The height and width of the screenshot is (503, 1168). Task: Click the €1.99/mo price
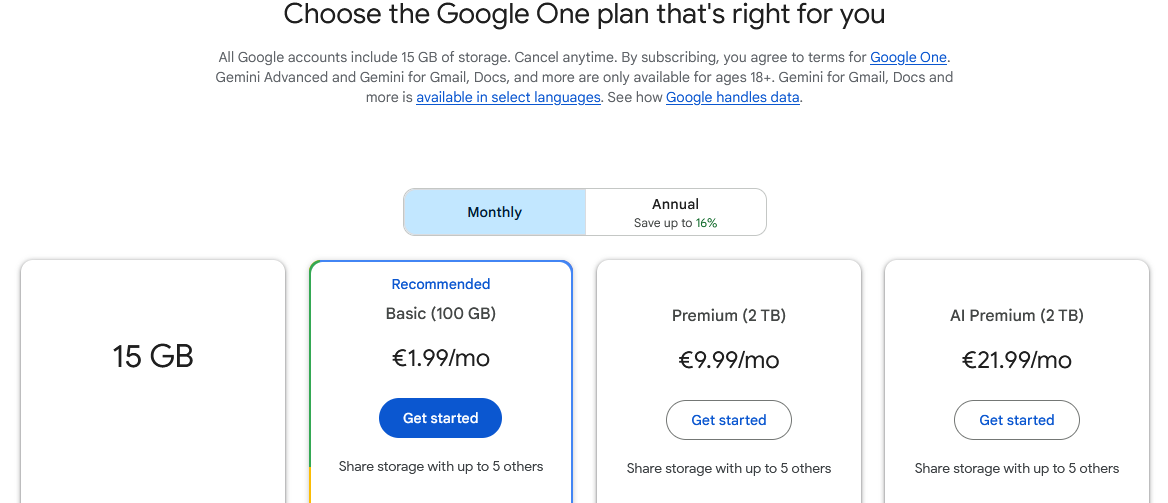tap(441, 358)
